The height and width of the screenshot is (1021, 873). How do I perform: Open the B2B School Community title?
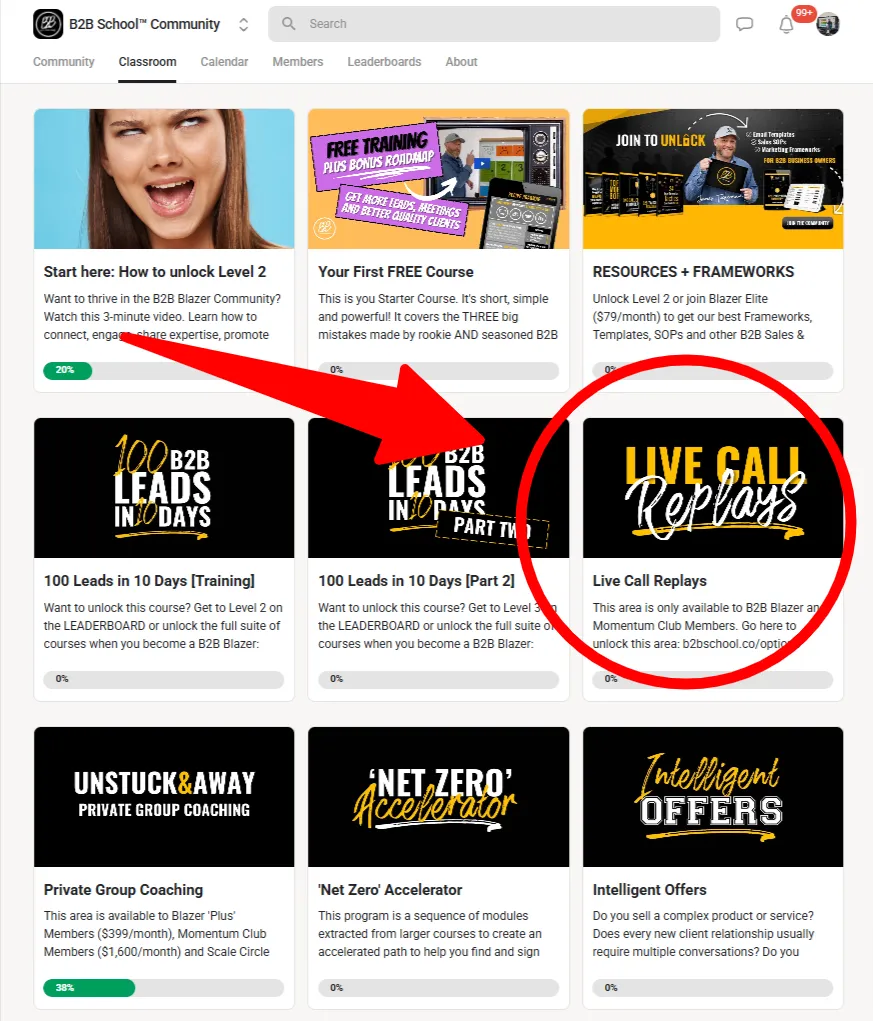145,24
